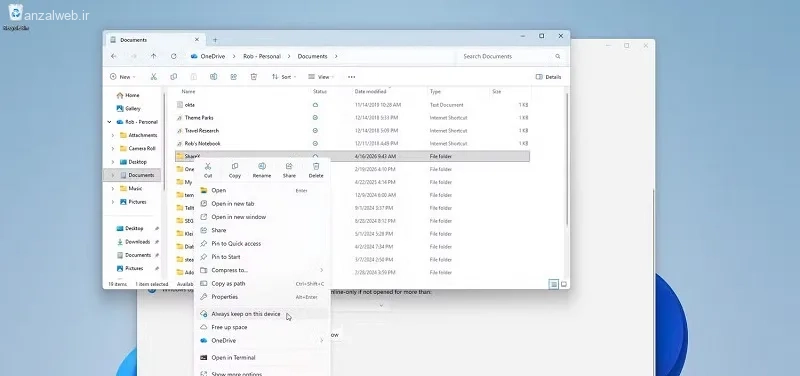The height and width of the screenshot is (376, 800).
Task: Click Rob - Personal in the address breadcrumb
Action: click(x=262, y=56)
